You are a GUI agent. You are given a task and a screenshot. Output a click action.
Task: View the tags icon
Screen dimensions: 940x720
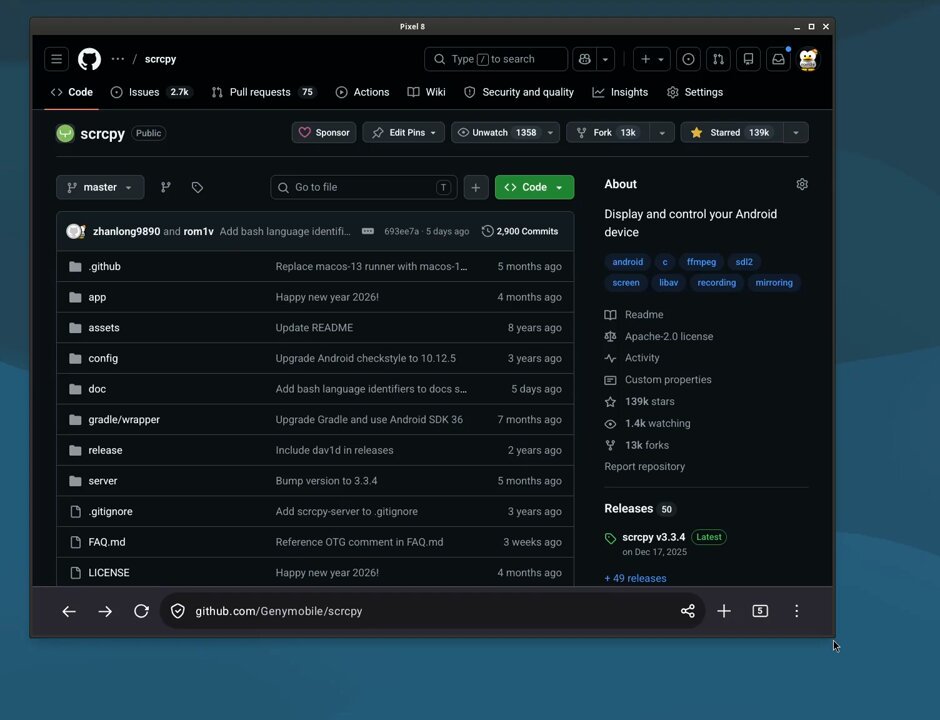click(197, 188)
